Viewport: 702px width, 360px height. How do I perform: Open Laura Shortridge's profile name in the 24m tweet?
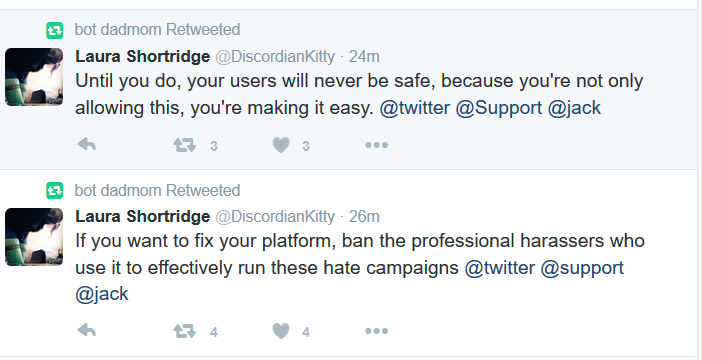tap(142, 57)
